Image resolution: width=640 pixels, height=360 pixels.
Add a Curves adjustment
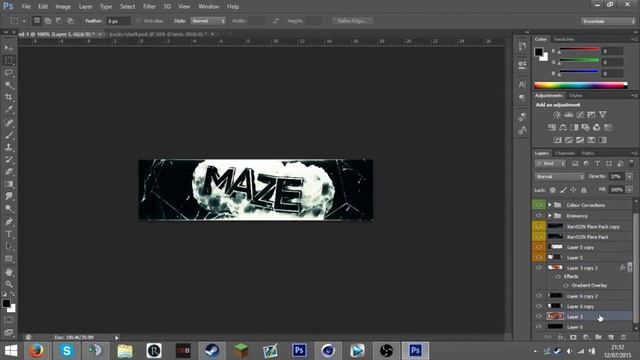pos(580,115)
